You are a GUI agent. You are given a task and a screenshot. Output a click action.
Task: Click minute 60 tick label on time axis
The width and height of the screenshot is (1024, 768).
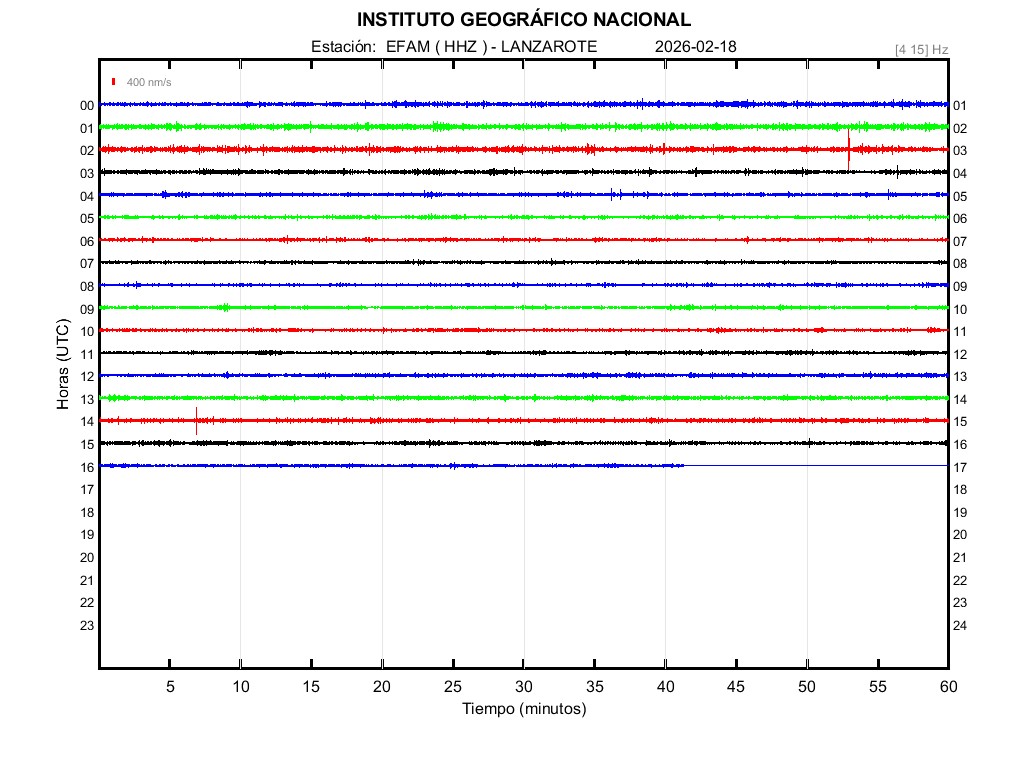pyautogui.click(x=947, y=687)
